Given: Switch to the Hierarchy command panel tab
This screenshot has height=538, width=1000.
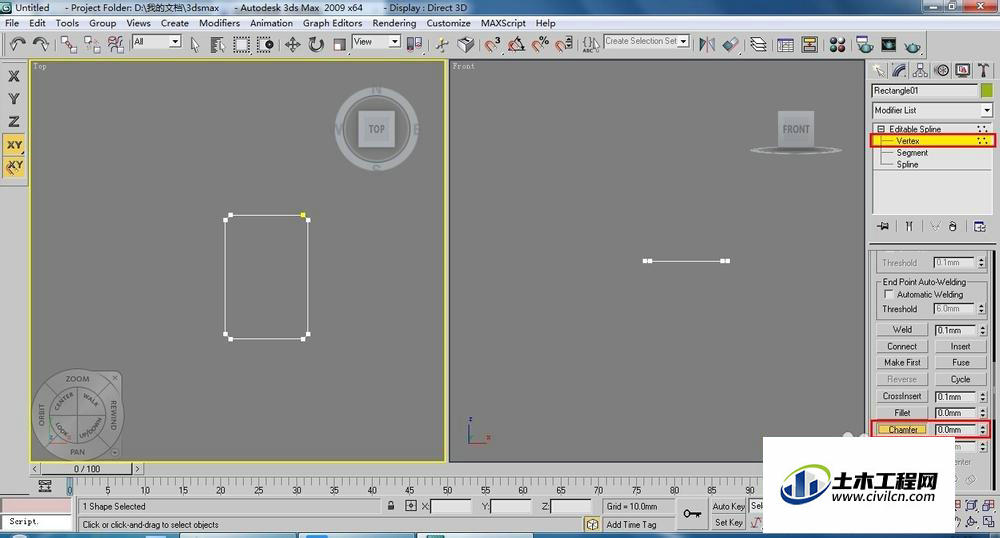Looking at the screenshot, I should click(920, 70).
